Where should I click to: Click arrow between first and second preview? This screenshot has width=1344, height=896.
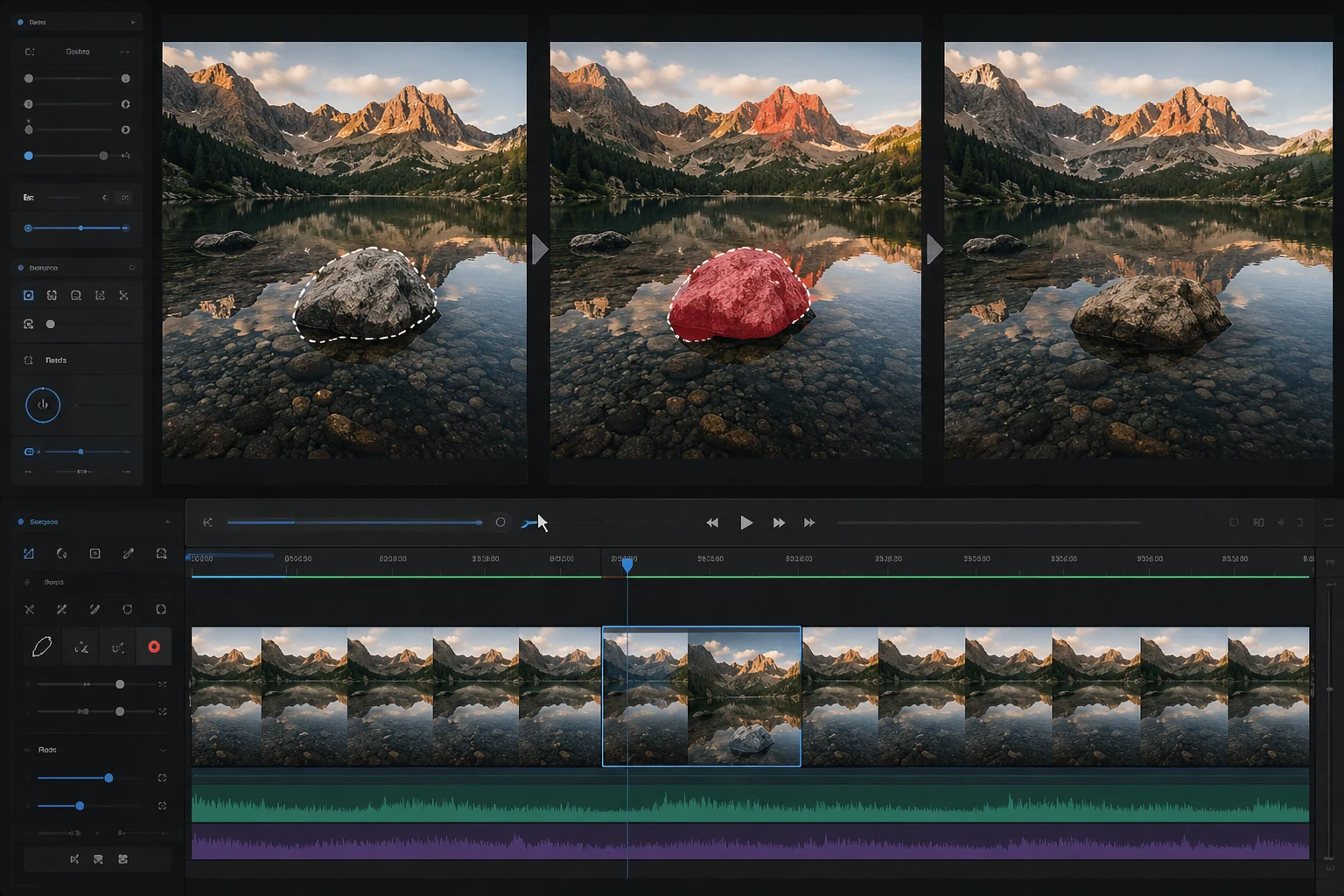pos(540,249)
